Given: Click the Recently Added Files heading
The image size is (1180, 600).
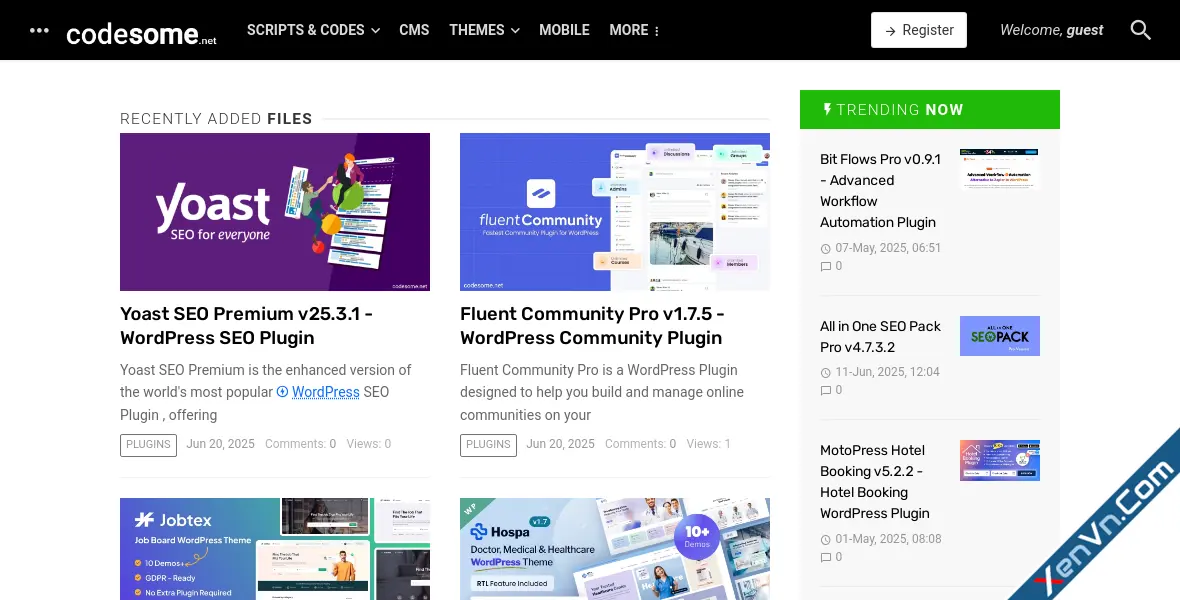Looking at the screenshot, I should pos(216,119).
